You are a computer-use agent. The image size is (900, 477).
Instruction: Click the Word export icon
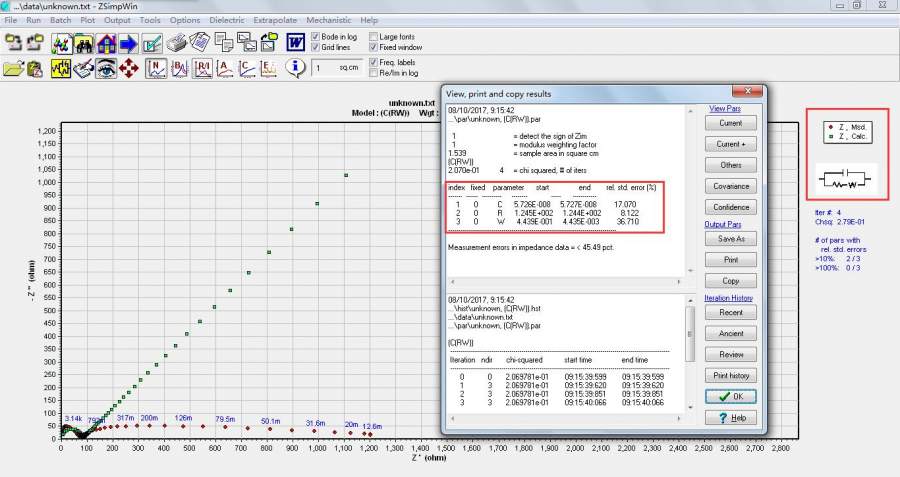pyautogui.click(x=296, y=42)
